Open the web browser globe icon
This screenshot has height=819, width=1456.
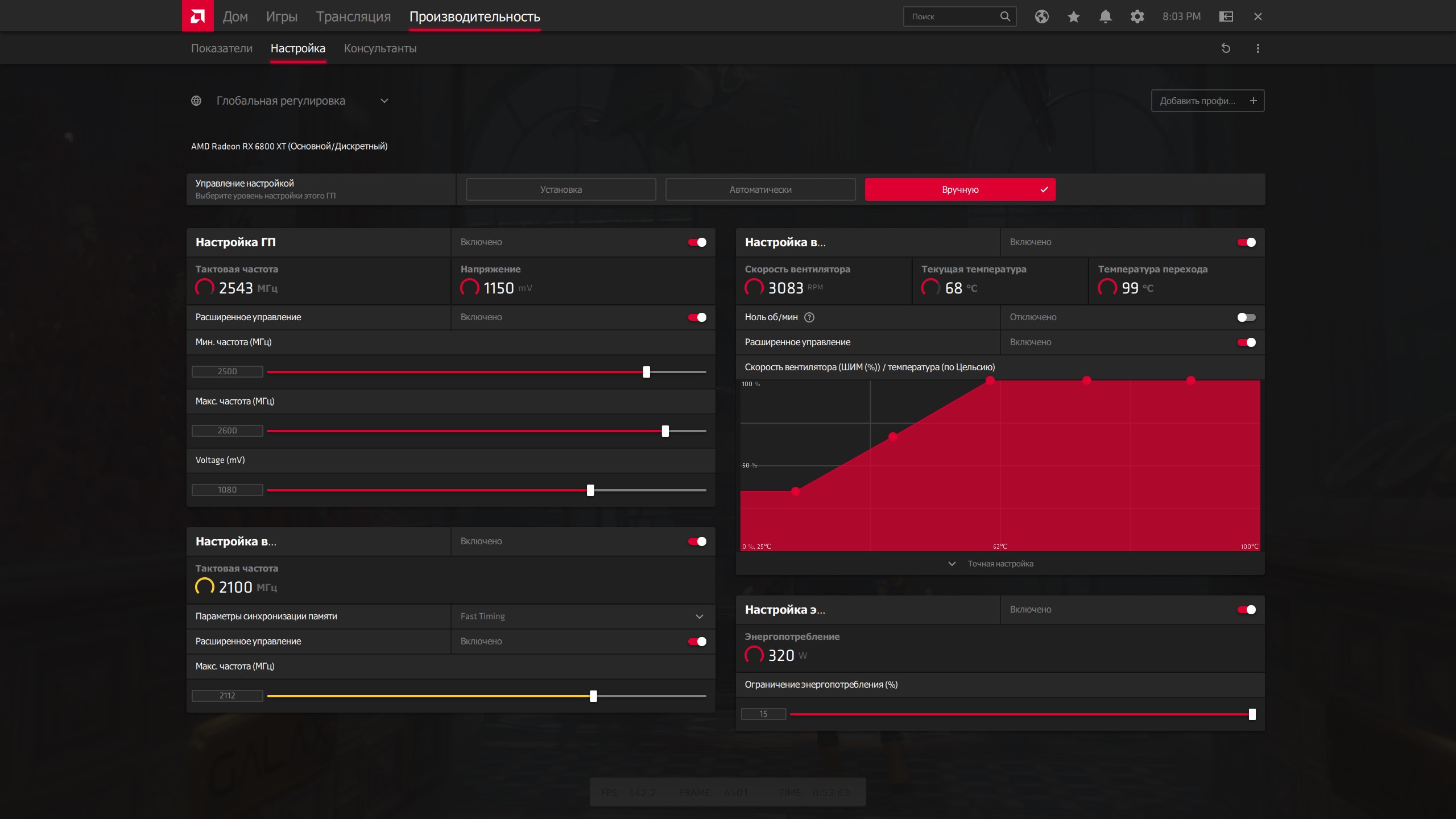tap(1041, 16)
